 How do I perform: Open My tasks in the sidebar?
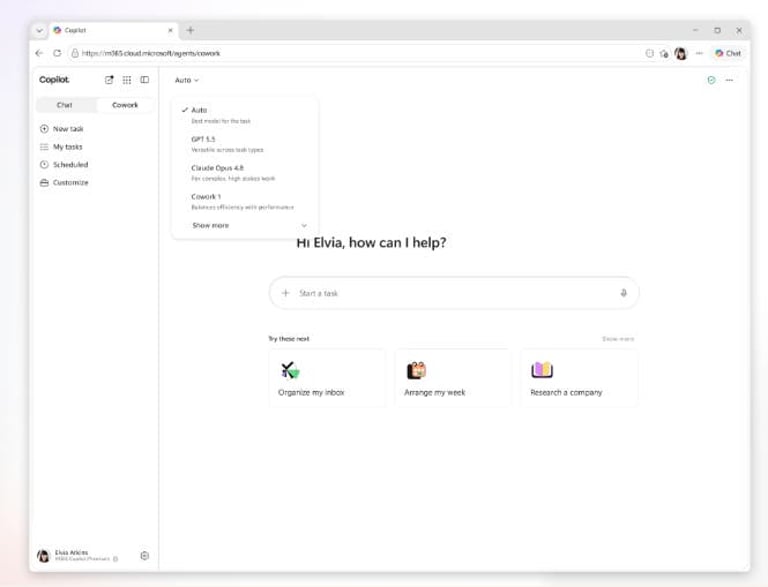click(68, 147)
